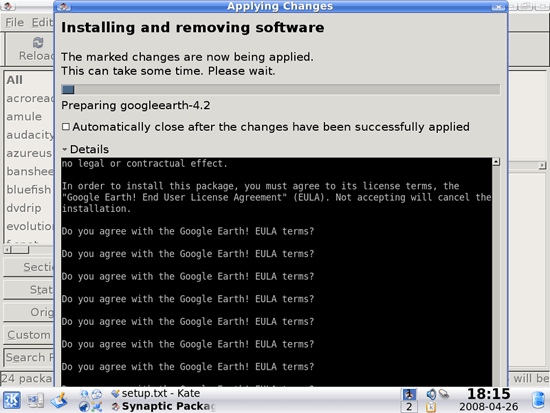Switch to virtual desktop 2

coord(409,407)
